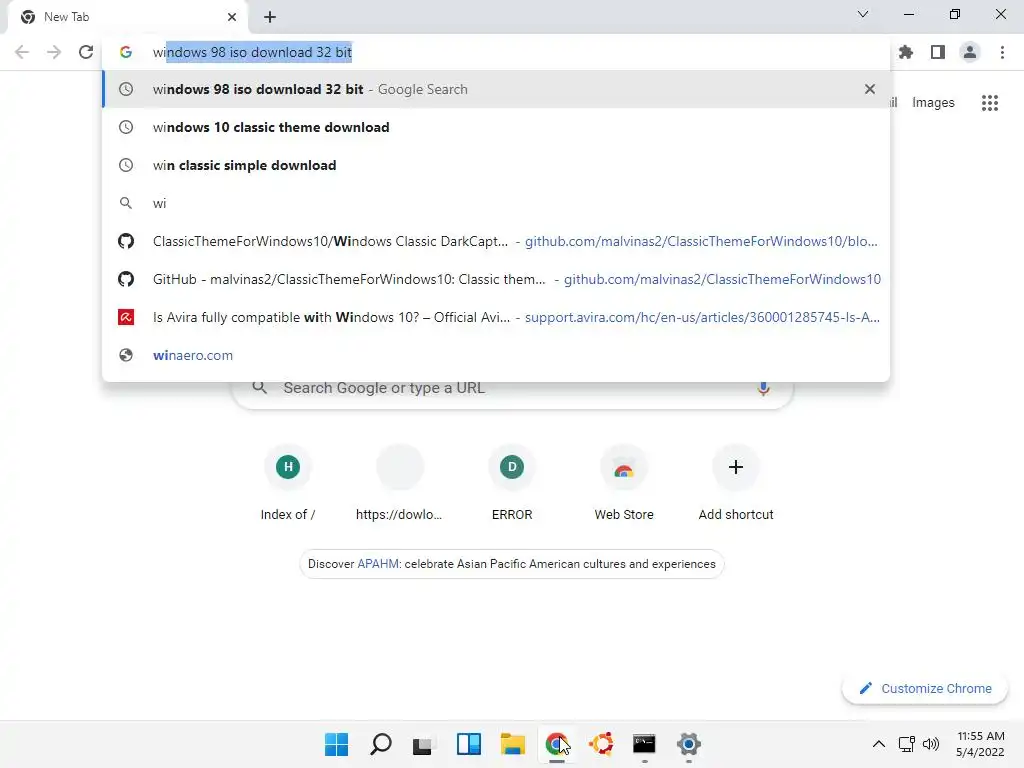Click the Chrome taskbar icon
Image resolution: width=1024 pixels, height=768 pixels.
point(556,744)
